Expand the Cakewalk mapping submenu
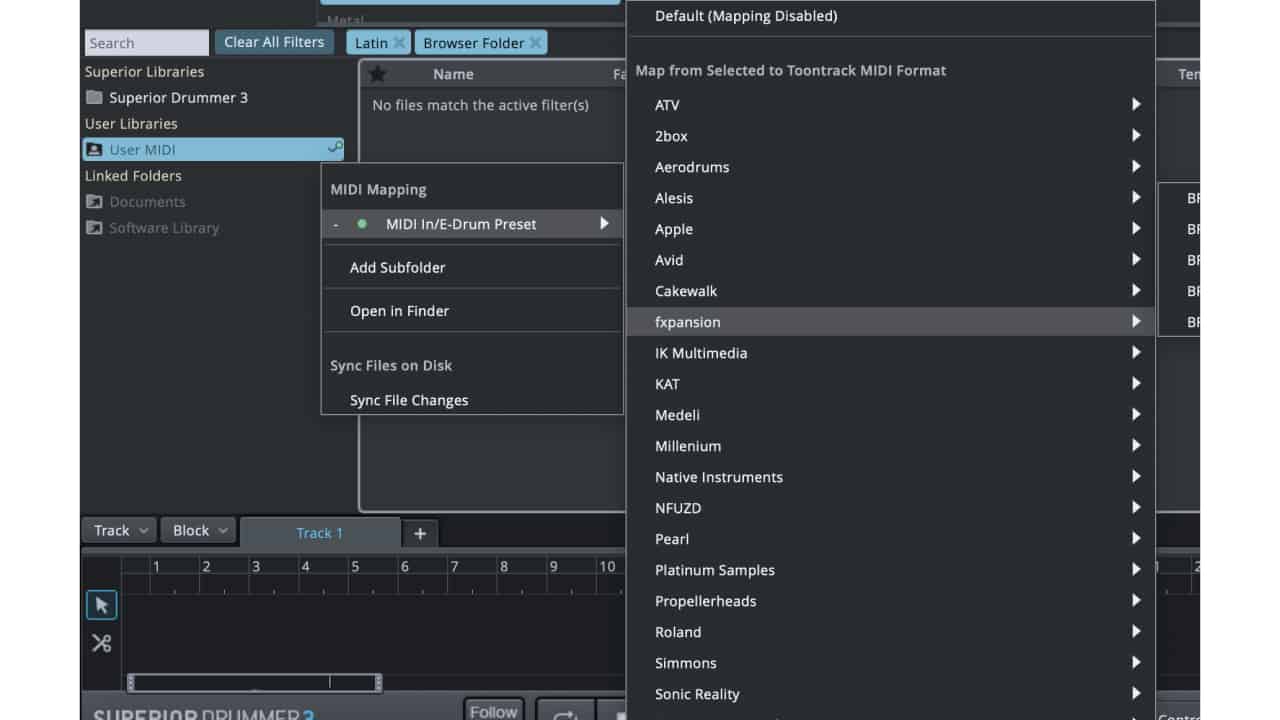 [x=891, y=291]
